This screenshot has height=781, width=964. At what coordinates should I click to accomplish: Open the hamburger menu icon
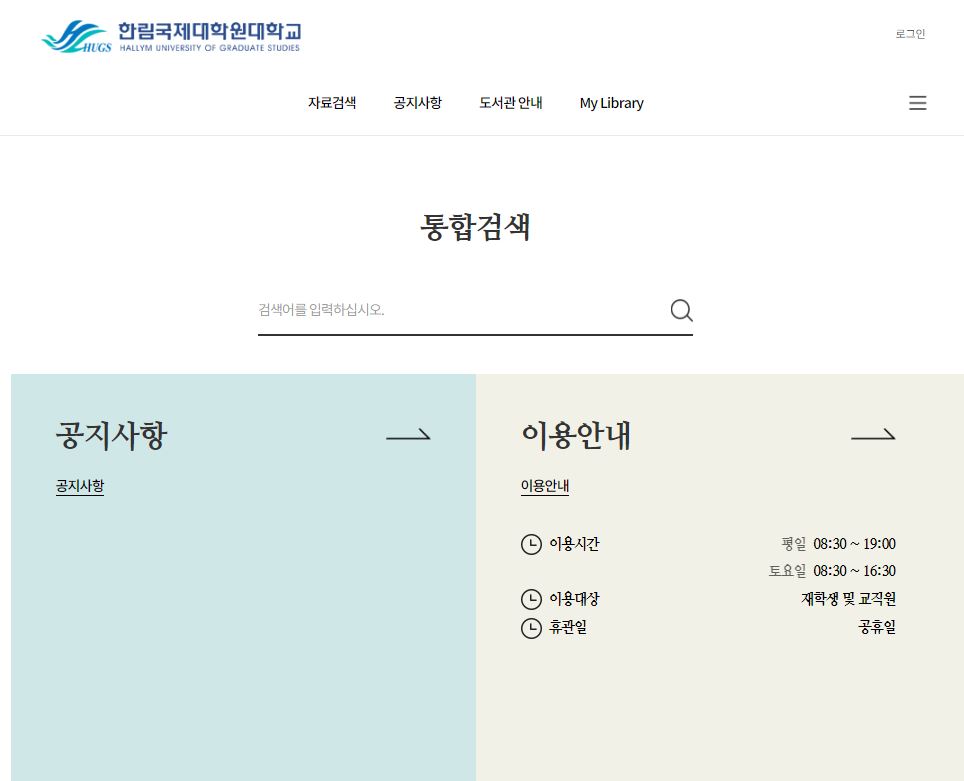point(917,103)
